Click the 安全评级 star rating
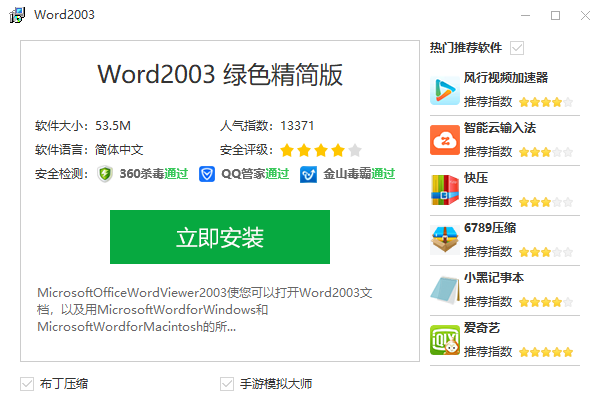Viewport: 600px width, 400px height. coord(321,150)
